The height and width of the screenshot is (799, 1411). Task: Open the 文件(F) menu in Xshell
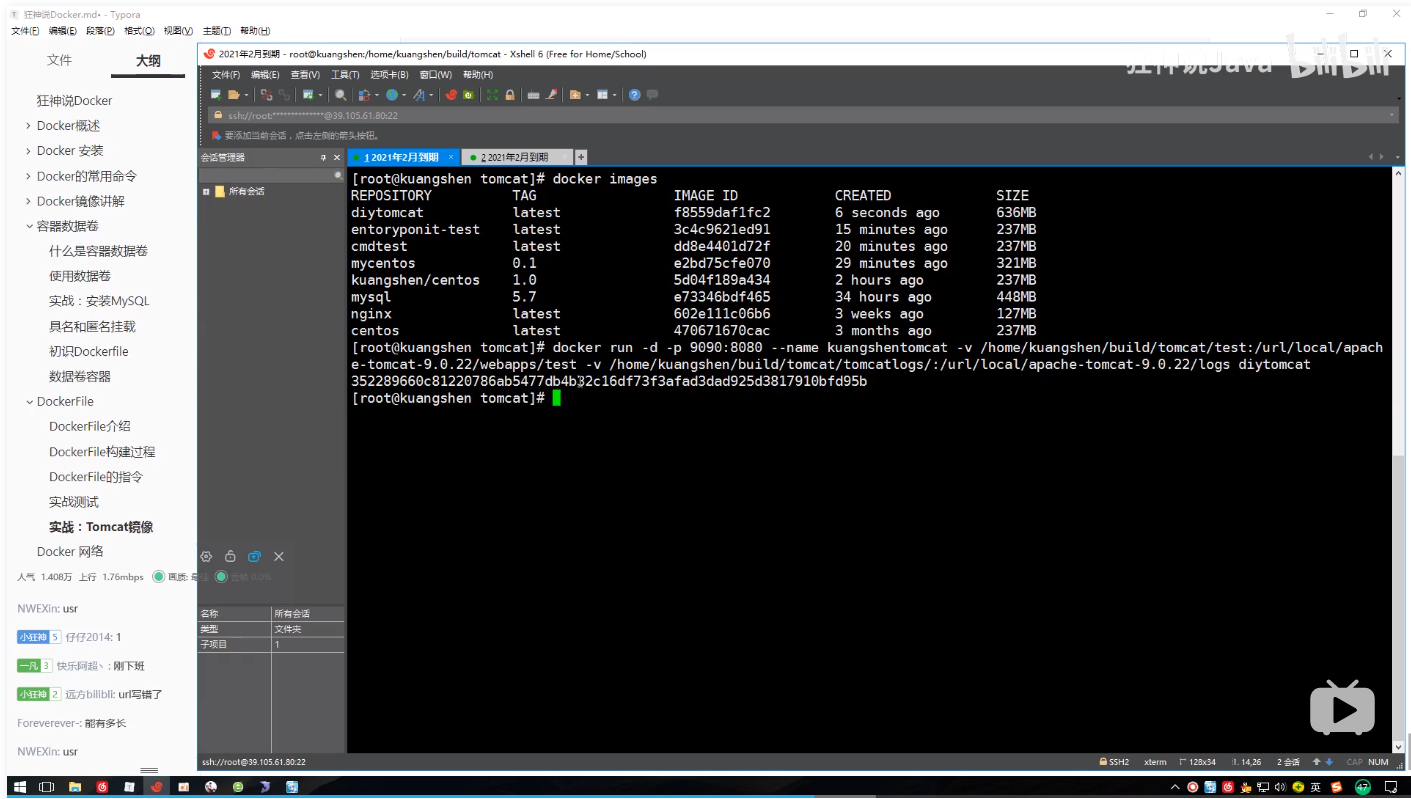click(x=226, y=74)
